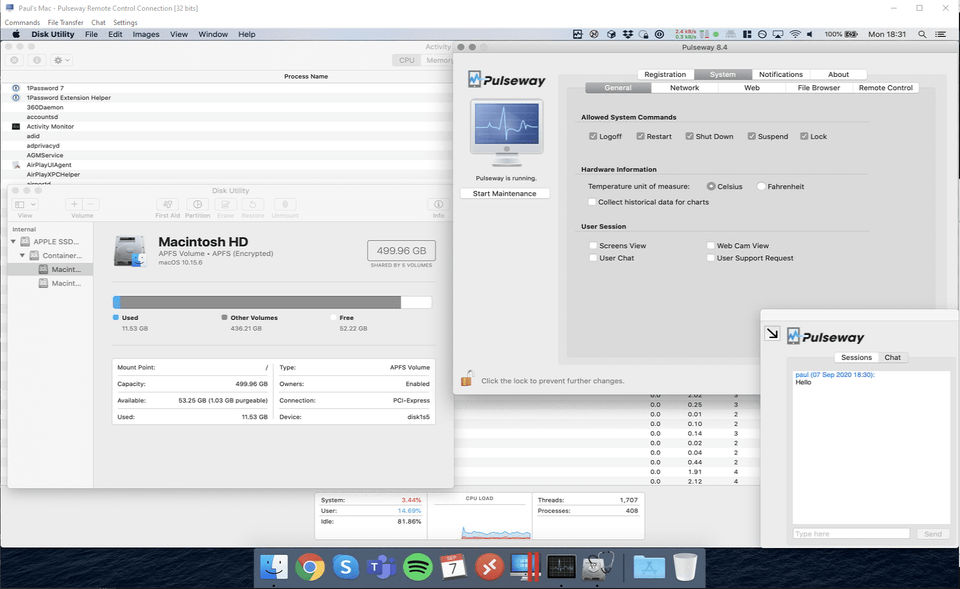This screenshot has width=960, height=589.
Task: Open Parallels Desktop icon in the Dock
Action: click(525, 567)
